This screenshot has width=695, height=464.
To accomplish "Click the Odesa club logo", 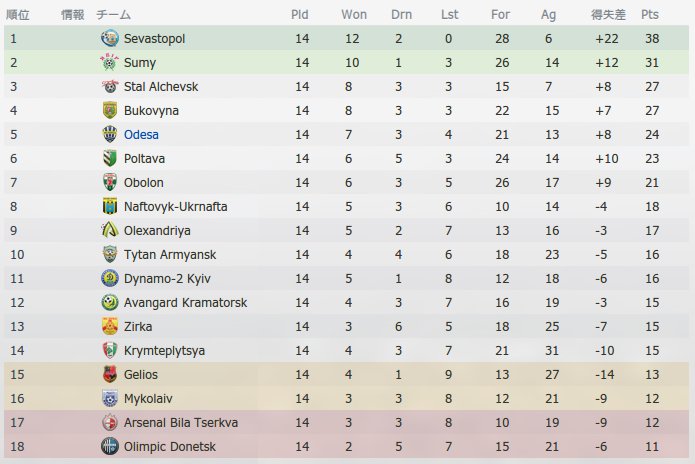I will 109,134.
